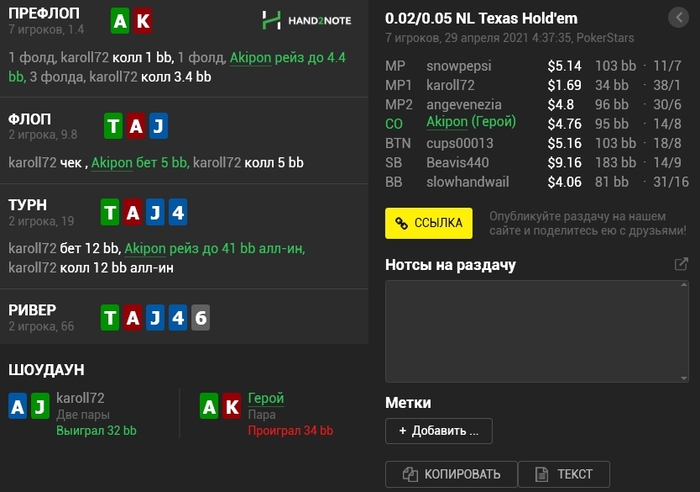Copy the hand with the КОПИРОВАТЬ button
This screenshot has width=700, height=492.
(x=450, y=475)
